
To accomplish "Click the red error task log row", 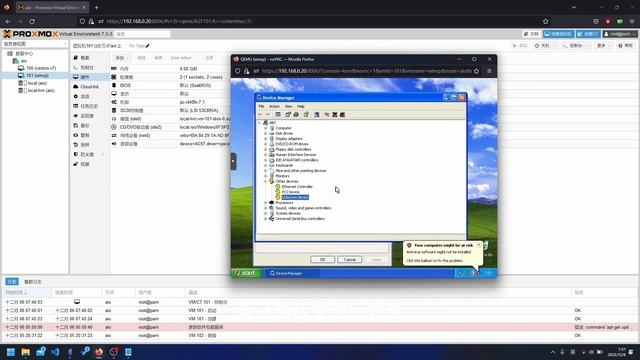I will 320,327.
